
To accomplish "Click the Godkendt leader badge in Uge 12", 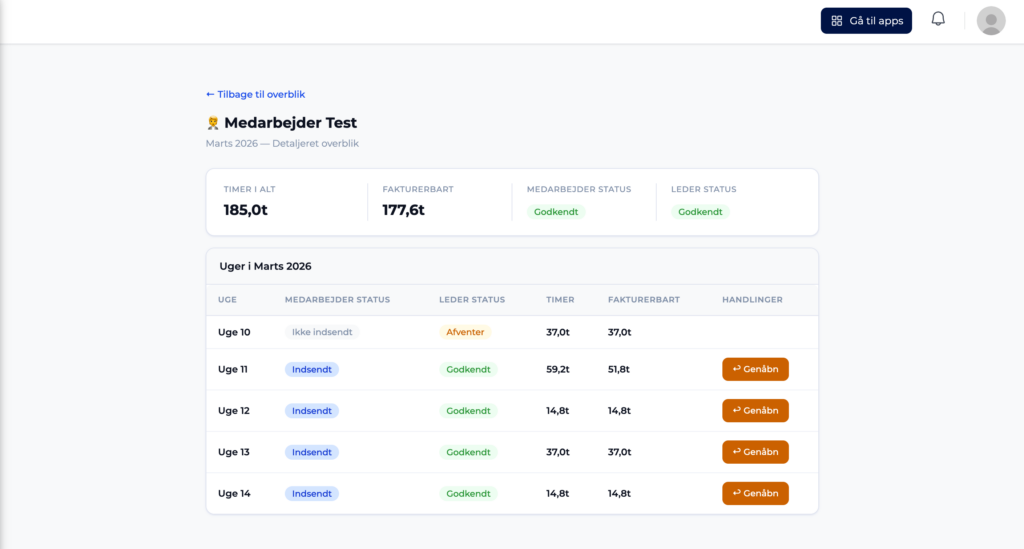I will [468, 411].
